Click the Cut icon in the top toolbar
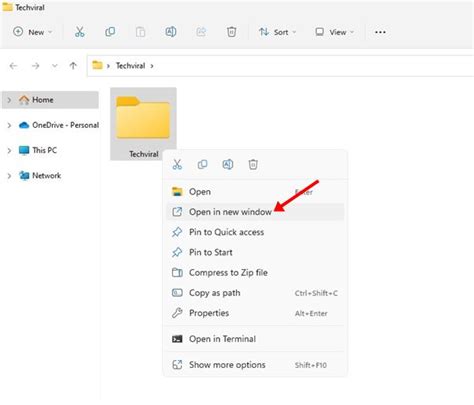474x405 pixels. (x=79, y=32)
